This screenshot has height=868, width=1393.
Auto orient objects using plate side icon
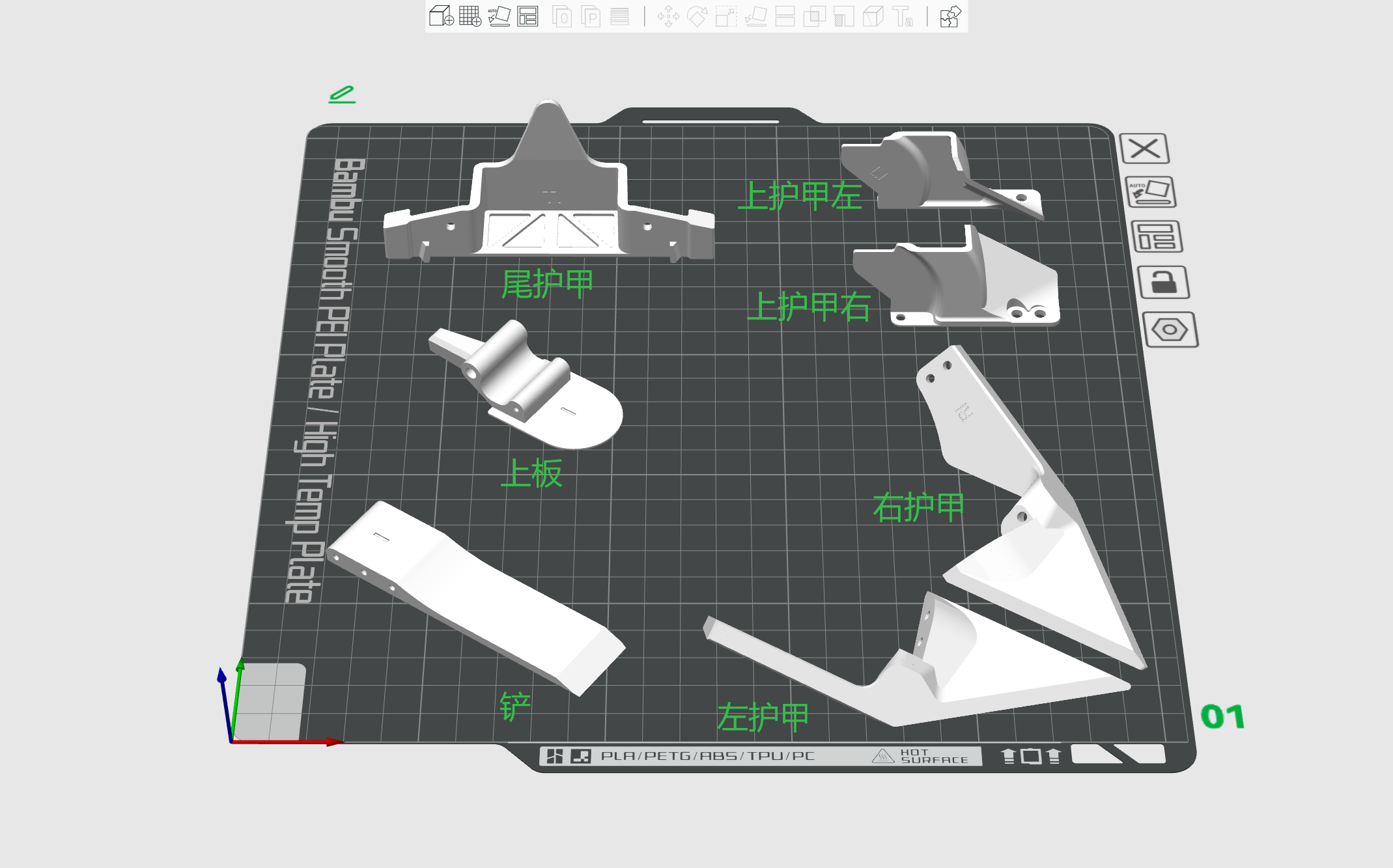click(x=1150, y=192)
